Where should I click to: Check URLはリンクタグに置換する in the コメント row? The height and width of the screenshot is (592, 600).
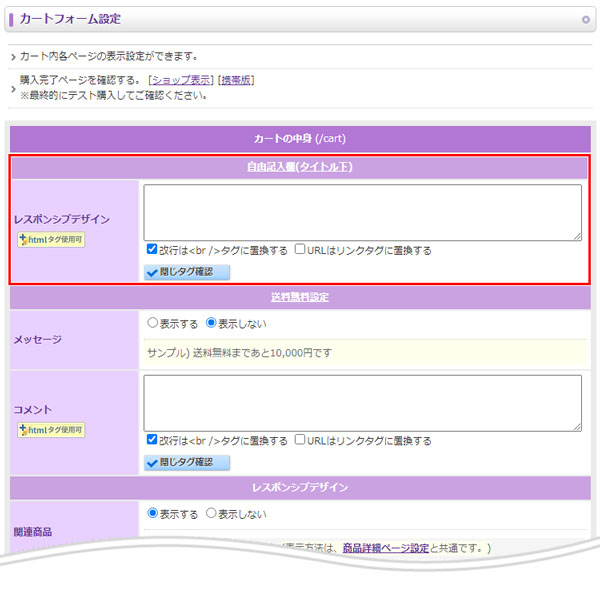click(300, 439)
